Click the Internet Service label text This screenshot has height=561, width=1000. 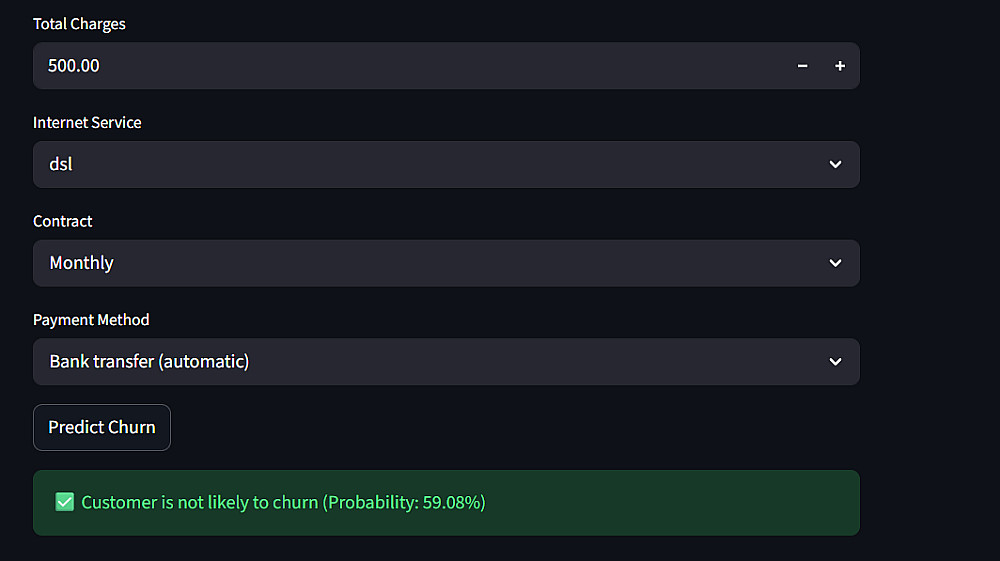[x=87, y=122]
